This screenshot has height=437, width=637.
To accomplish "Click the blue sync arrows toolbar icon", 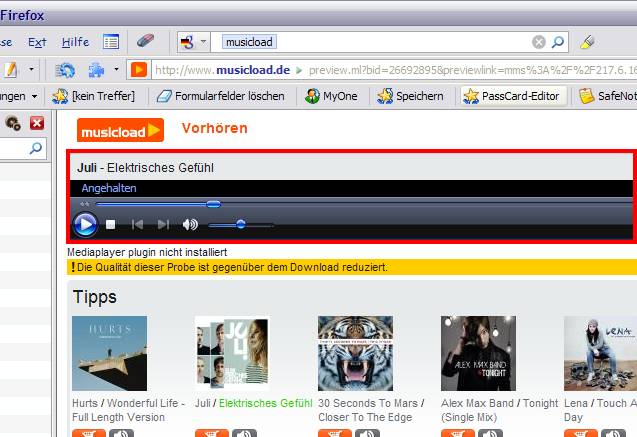I will pyautogui.click(x=65, y=70).
